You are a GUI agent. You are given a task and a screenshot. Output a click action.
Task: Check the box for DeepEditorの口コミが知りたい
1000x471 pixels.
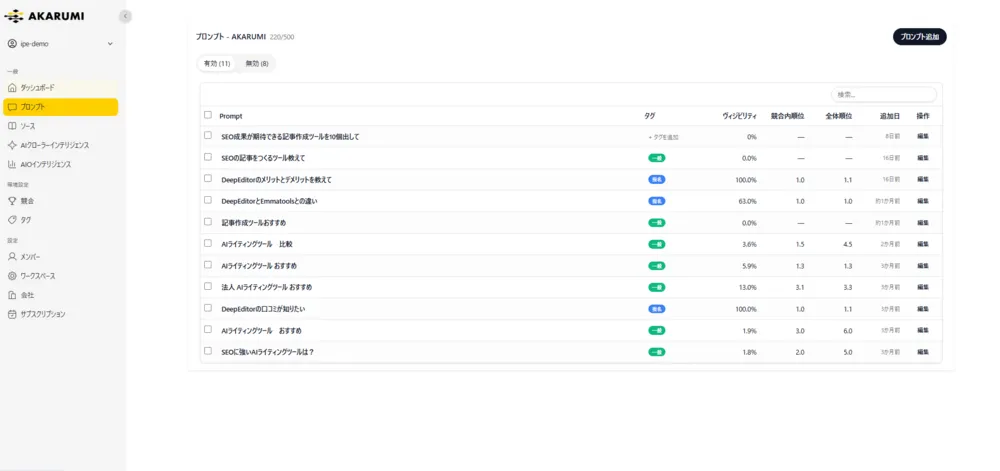207,308
